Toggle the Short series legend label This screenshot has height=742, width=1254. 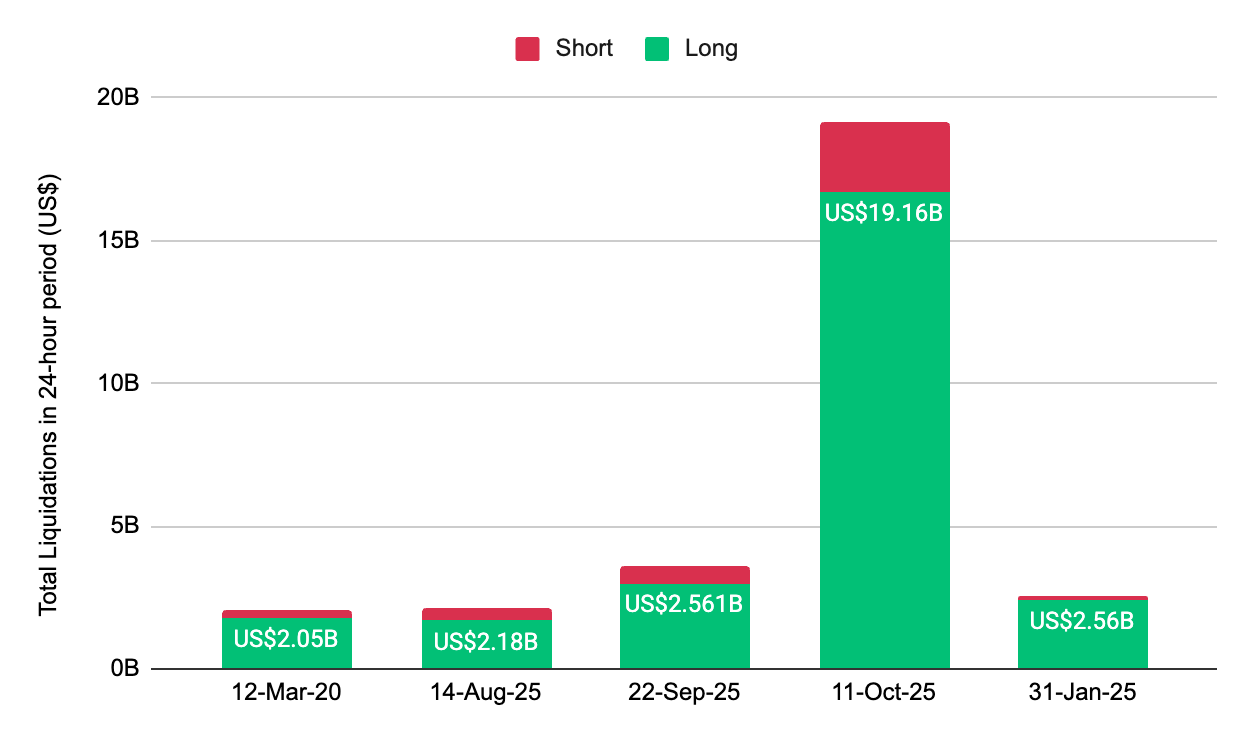tap(584, 48)
